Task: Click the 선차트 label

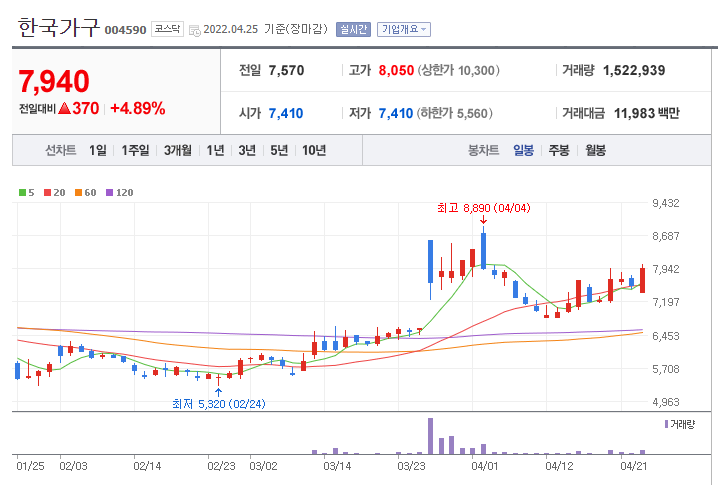Action: (x=60, y=150)
